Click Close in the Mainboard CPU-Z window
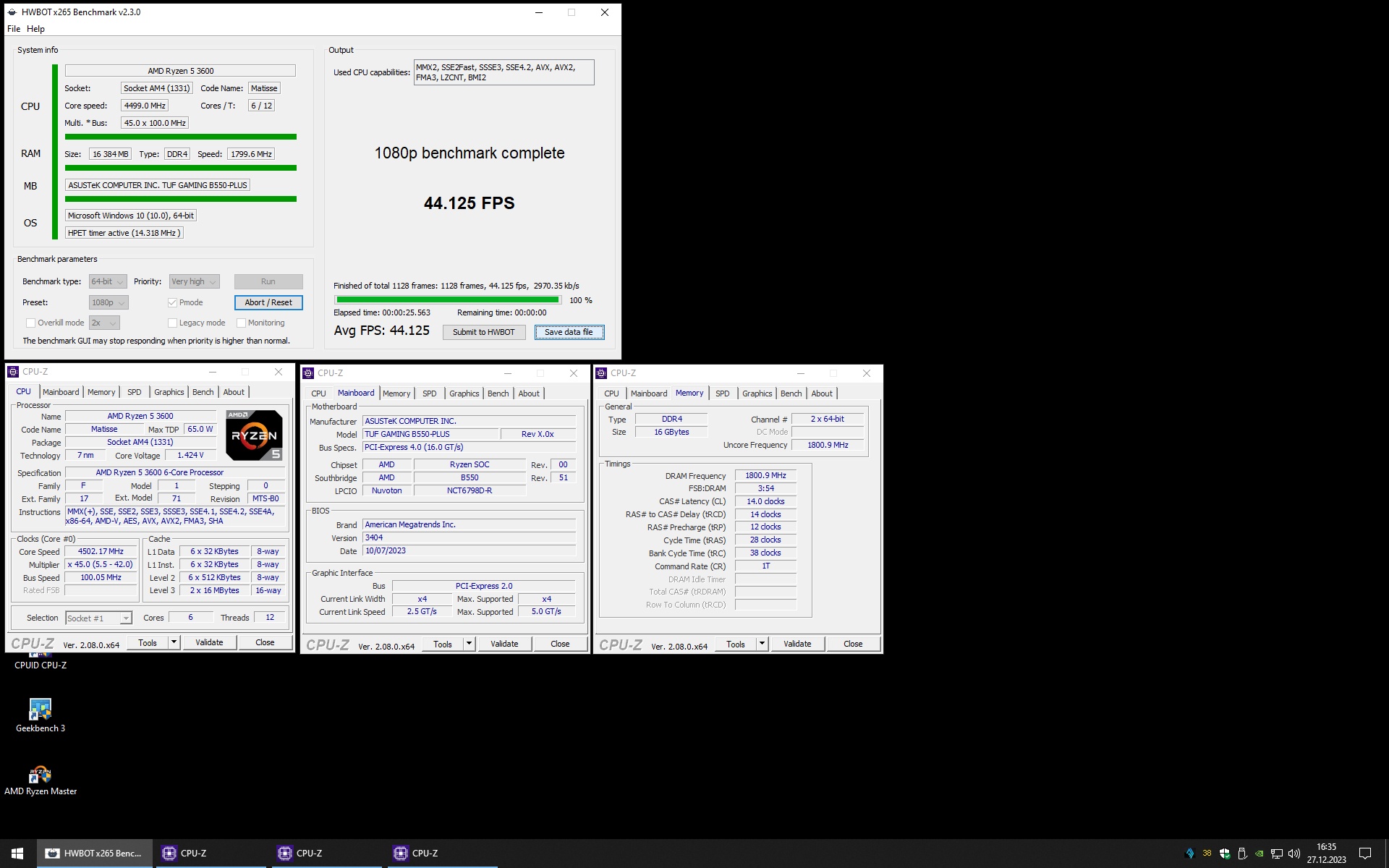Image resolution: width=1389 pixels, height=868 pixels. tap(560, 644)
